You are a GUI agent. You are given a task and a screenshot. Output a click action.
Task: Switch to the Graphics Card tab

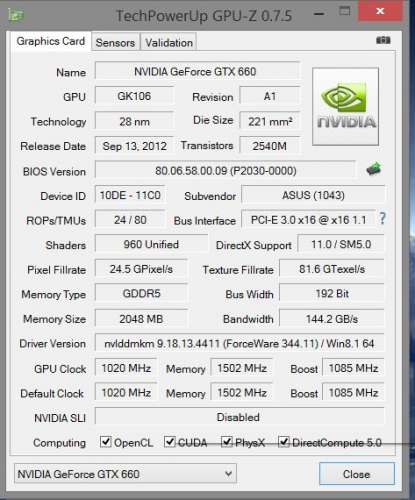(50, 41)
